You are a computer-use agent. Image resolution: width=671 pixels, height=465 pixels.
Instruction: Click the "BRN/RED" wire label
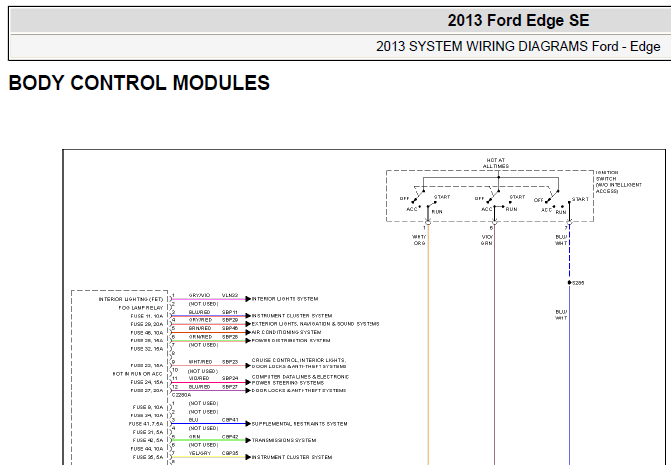tap(200, 328)
